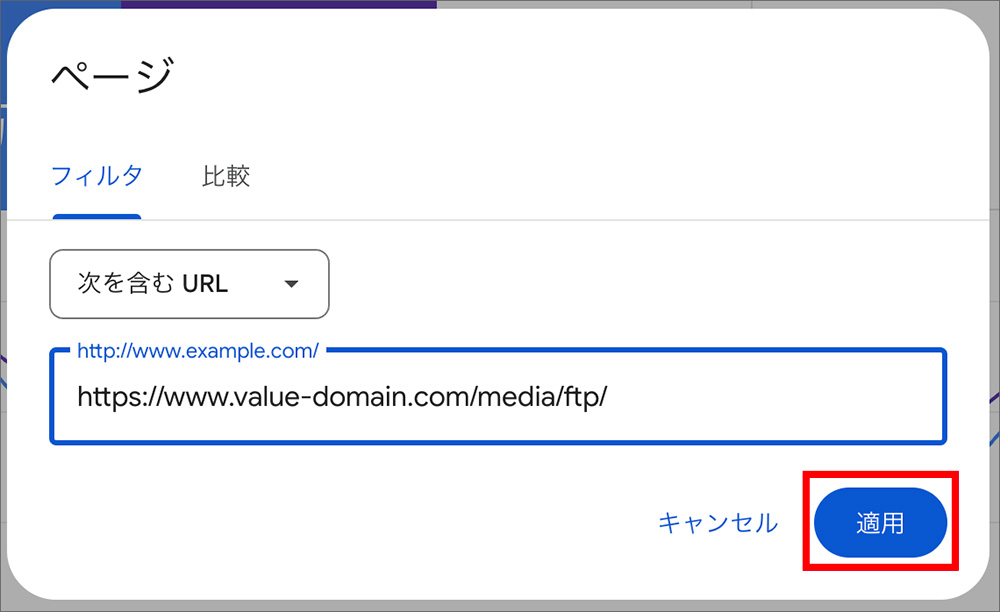Click the http://www.example.com/ field label
The height and width of the screenshot is (612, 1000).
click(196, 351)
